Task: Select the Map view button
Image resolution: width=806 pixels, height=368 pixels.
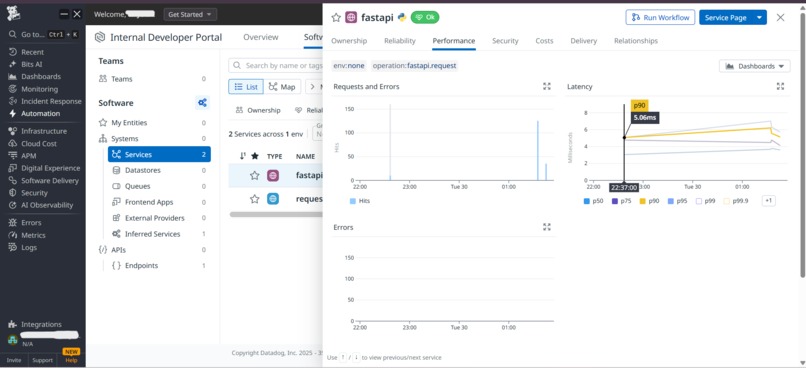Action: tap(282, 87)
